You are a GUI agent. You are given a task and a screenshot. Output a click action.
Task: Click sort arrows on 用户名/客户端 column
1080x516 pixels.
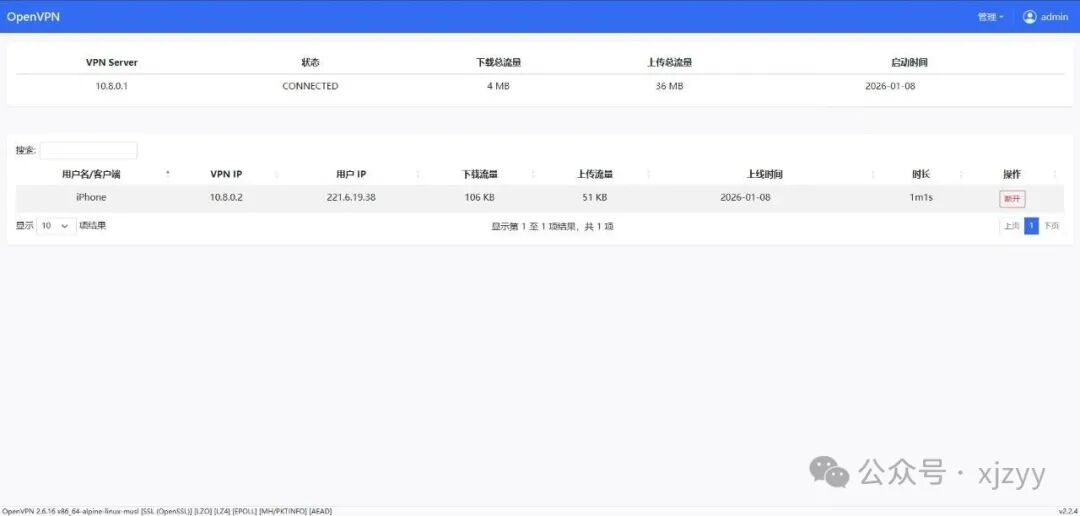[167, 174]
